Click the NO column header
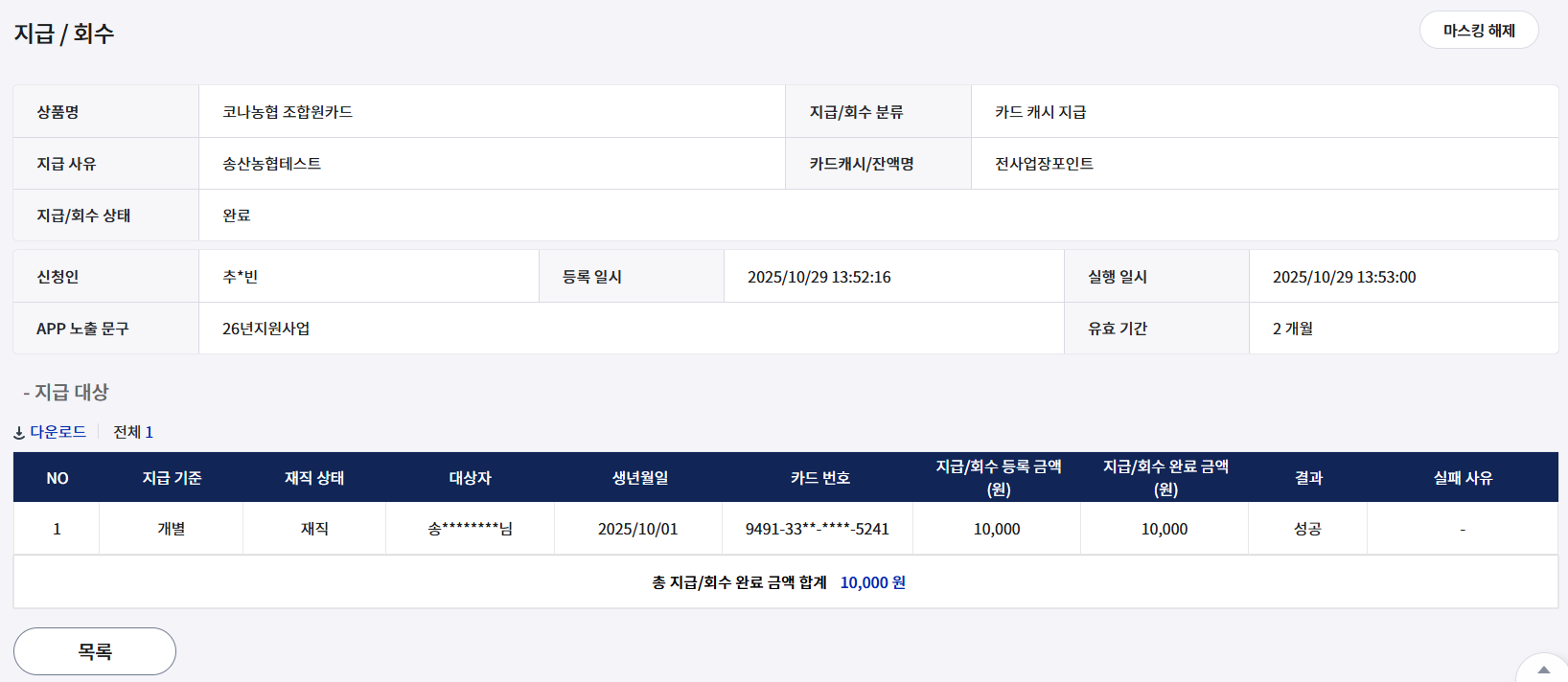 pos(58,478)
